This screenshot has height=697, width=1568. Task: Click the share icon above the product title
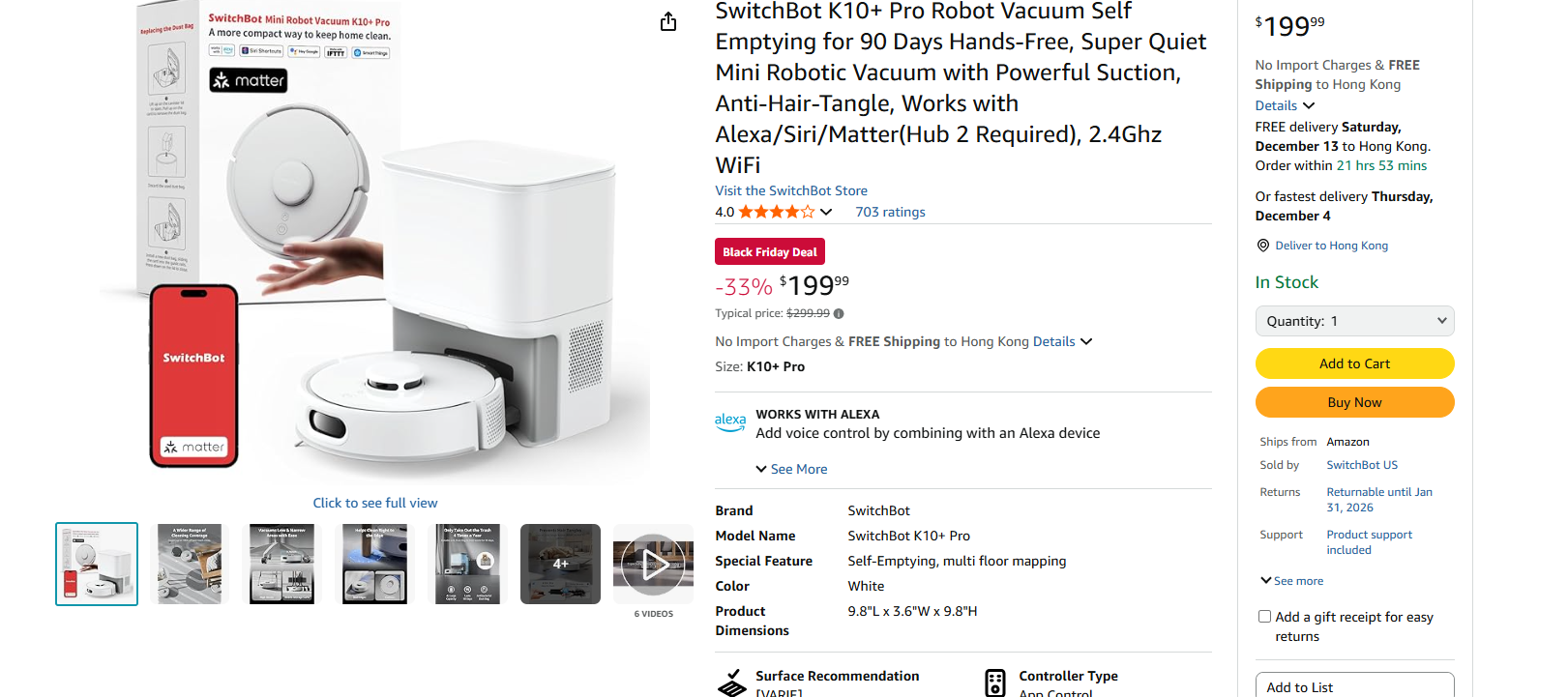click(667, 20)
